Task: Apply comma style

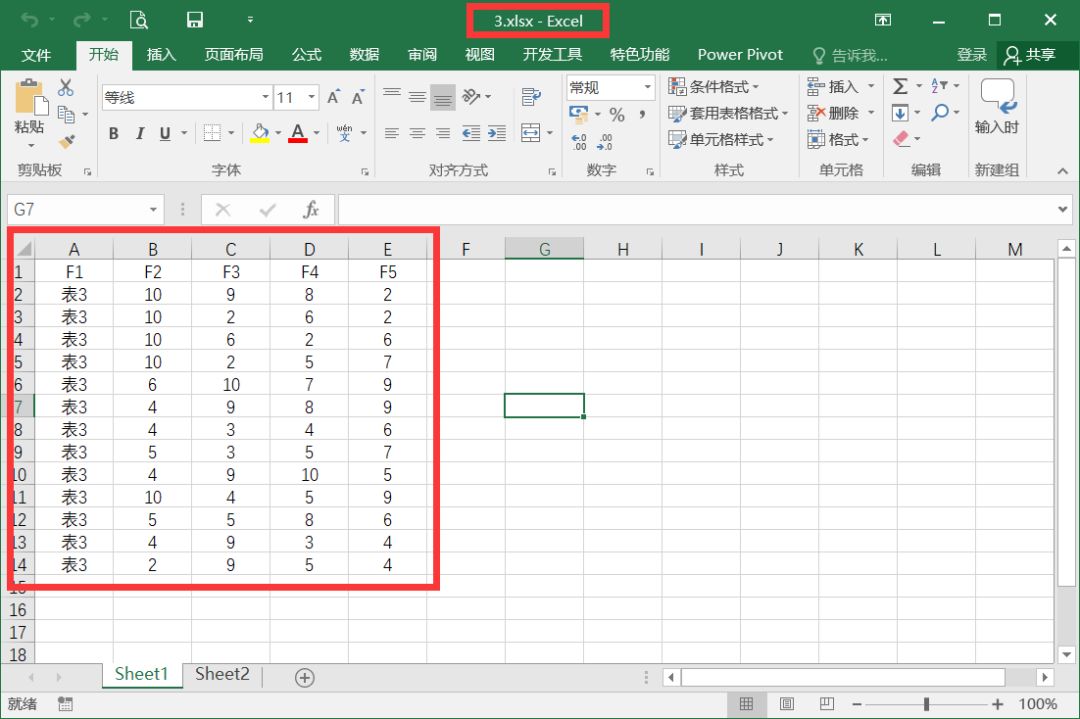Action: pos(642,114)
